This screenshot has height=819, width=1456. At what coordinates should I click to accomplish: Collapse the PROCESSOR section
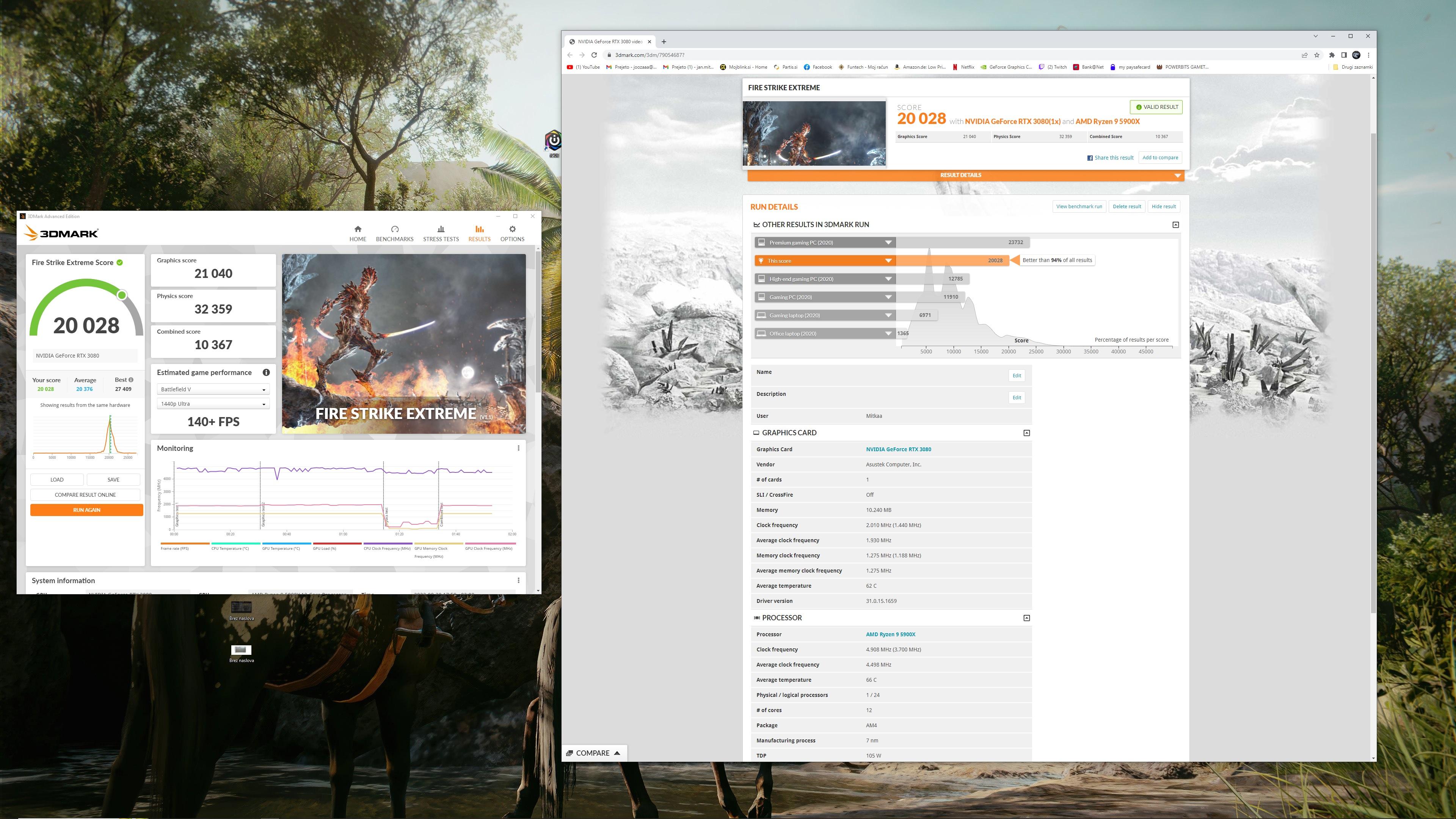(x=1026, y=618)
